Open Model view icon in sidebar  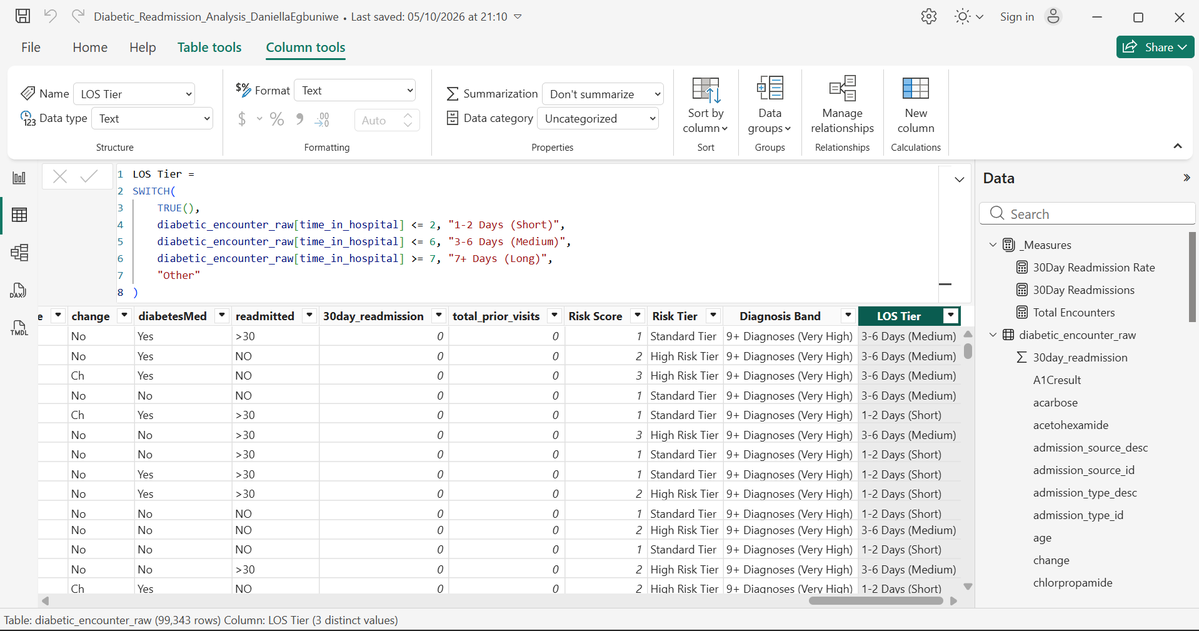tap(19, 252)
